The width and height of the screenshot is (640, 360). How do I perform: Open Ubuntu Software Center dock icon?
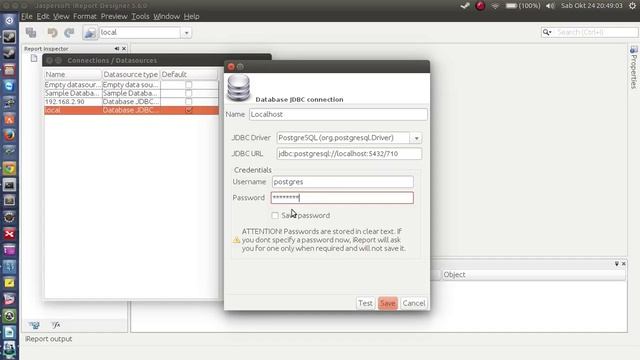9,119
